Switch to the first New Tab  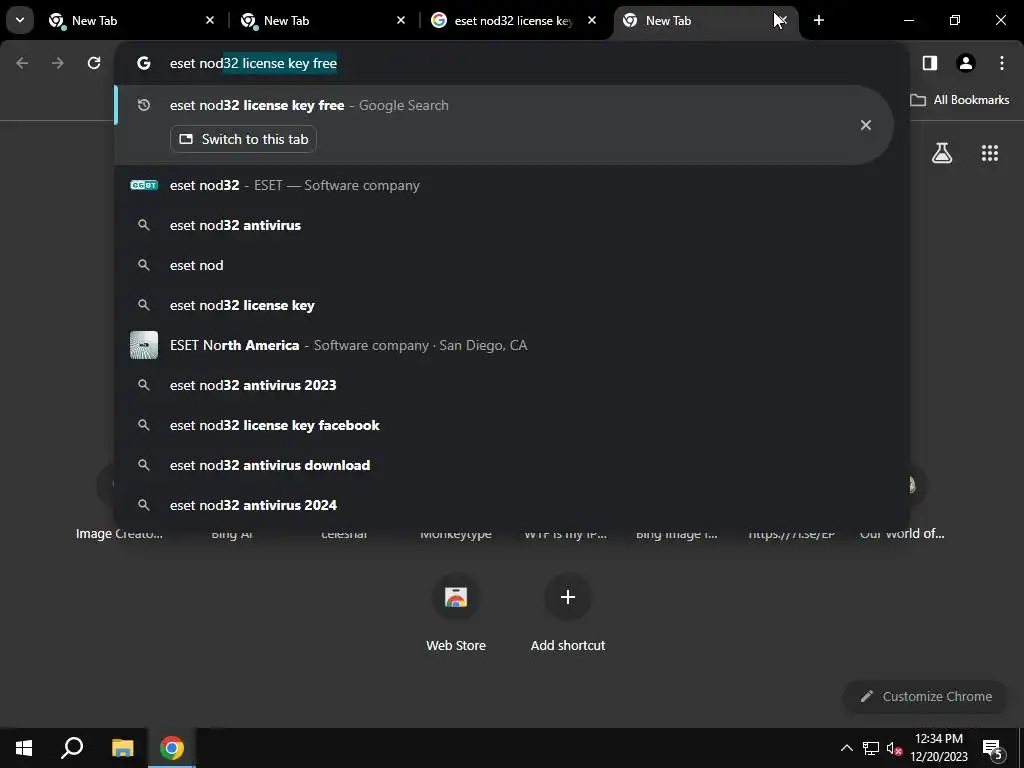pyautogui.click(x=129, y=20)
